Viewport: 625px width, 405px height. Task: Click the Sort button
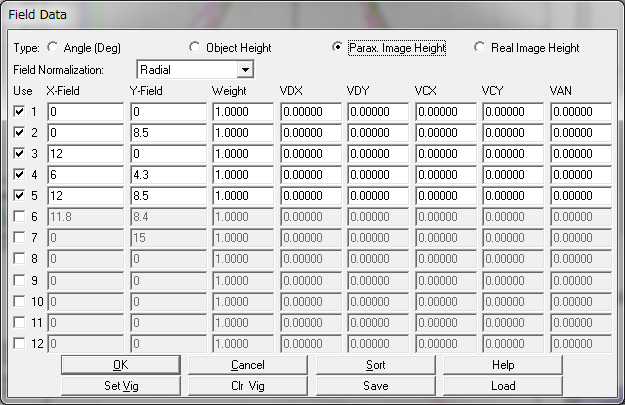tap(375, 365)
